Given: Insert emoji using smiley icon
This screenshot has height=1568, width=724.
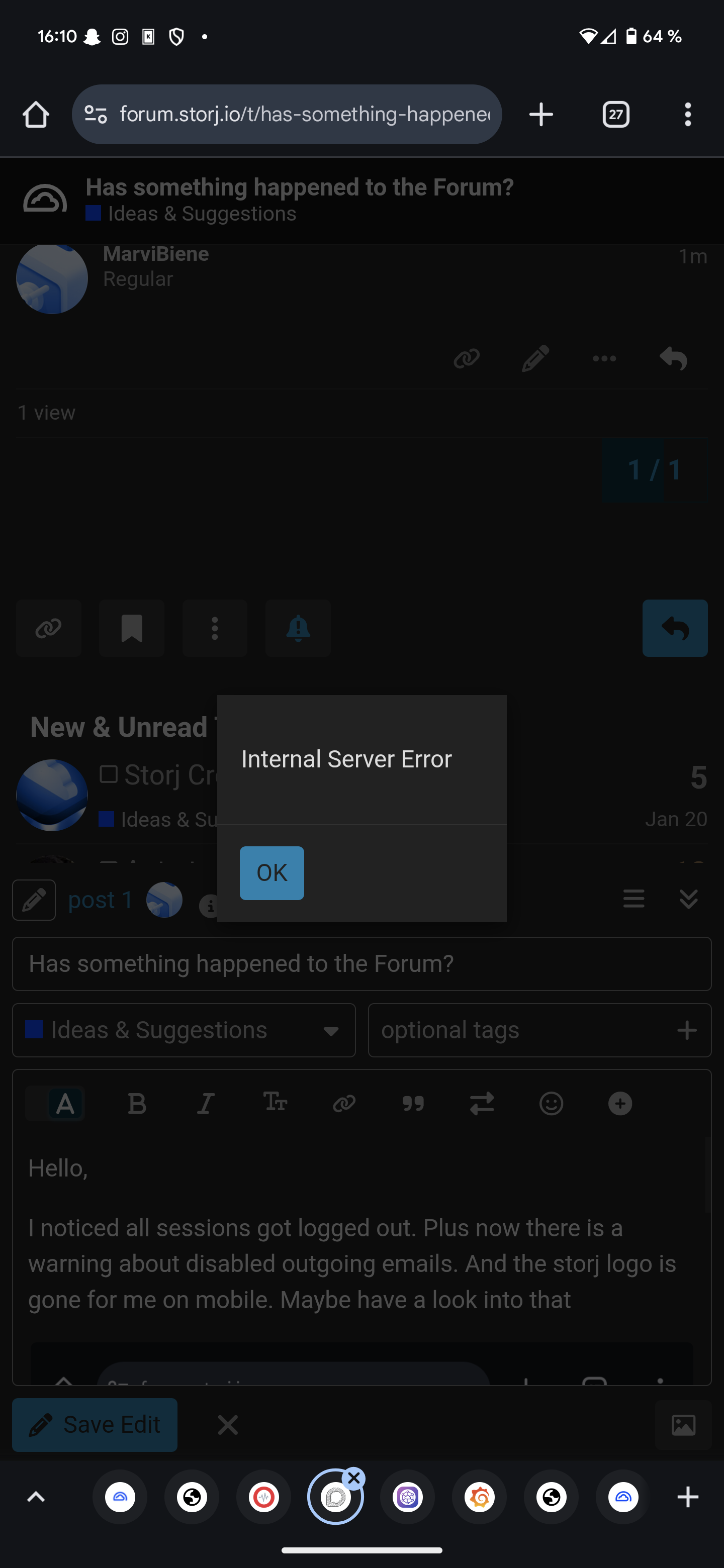Looking at the screenshot, I should [x=551, y=1103].
